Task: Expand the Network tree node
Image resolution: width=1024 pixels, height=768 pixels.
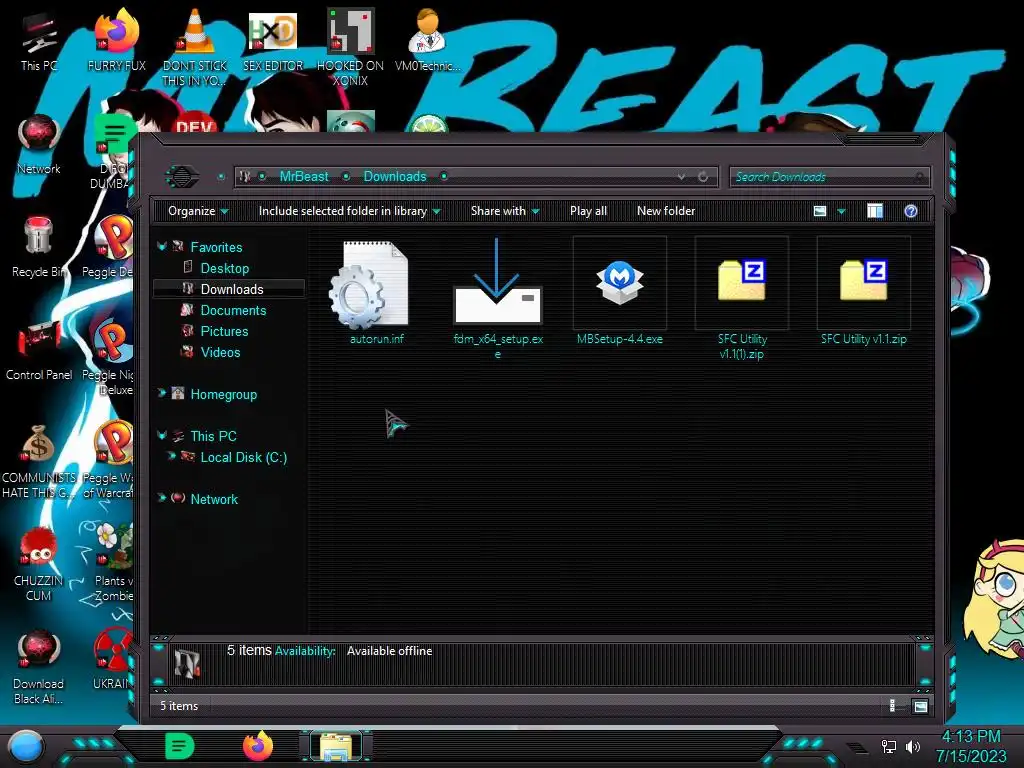Action: [162, 498]
